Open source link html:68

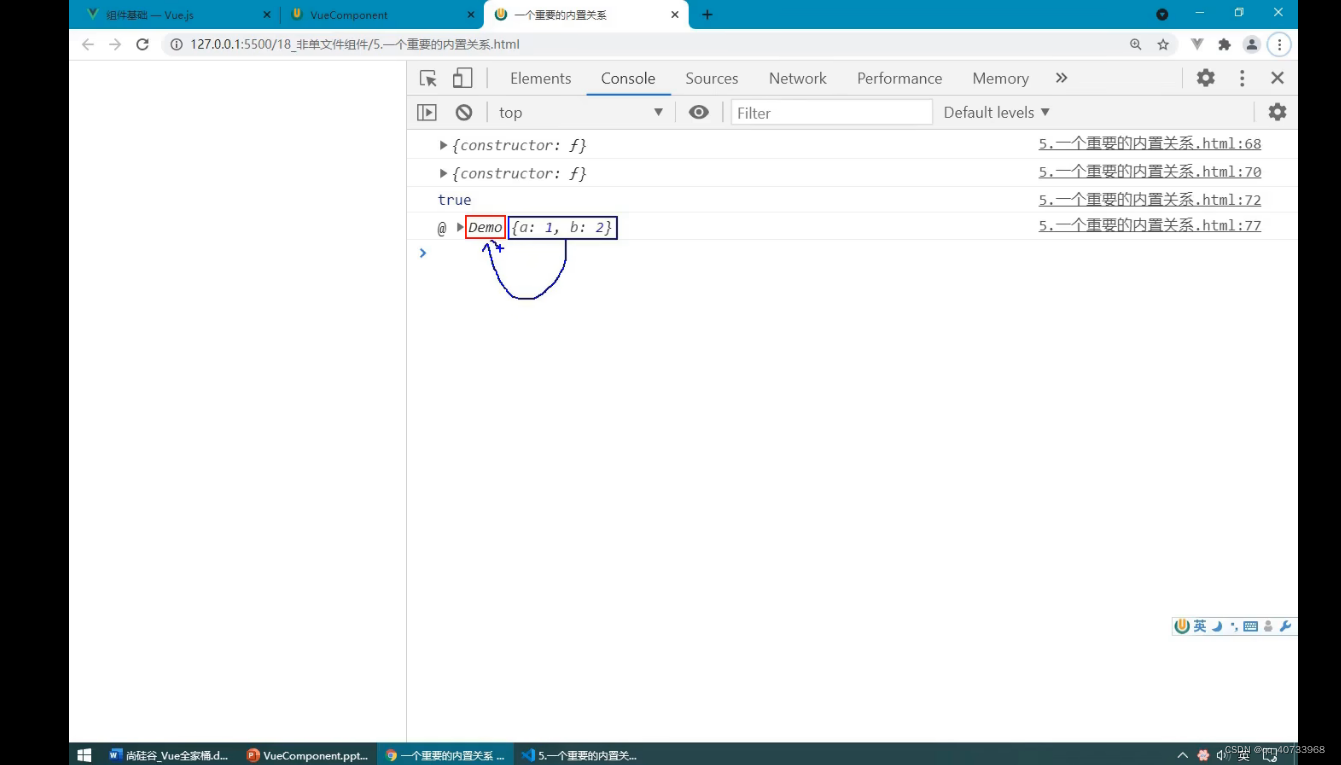1150,144
